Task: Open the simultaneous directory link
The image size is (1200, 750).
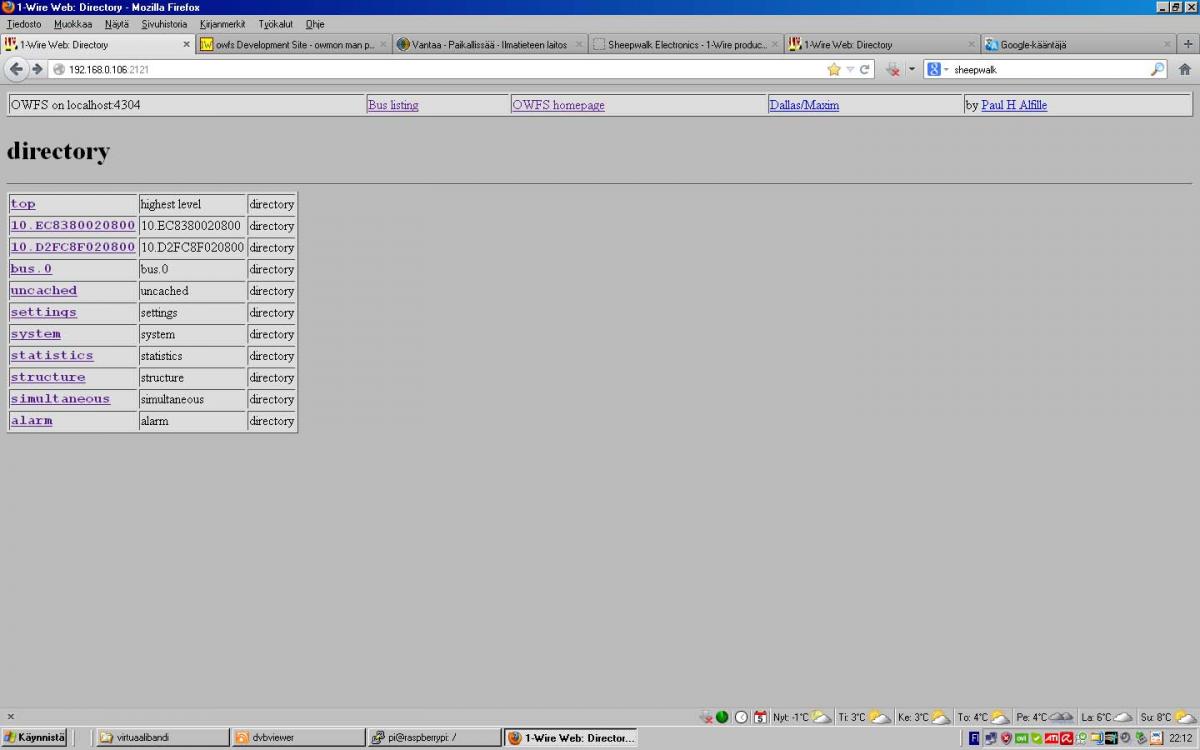Action: click(60, 399)
